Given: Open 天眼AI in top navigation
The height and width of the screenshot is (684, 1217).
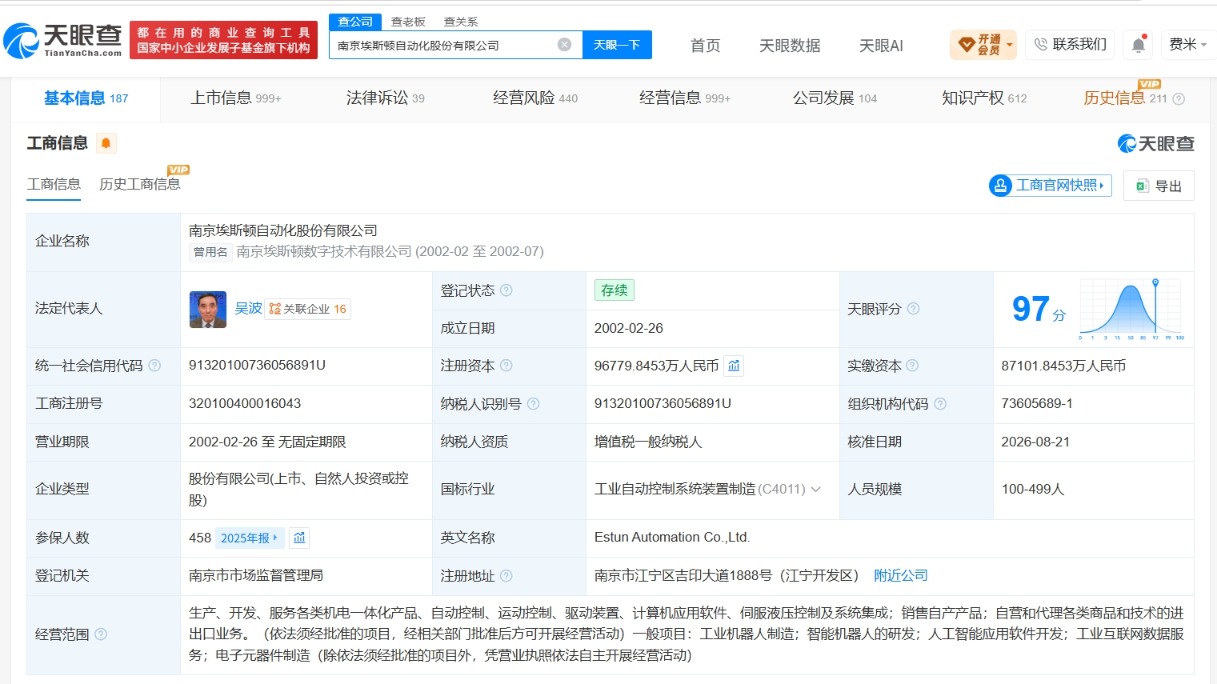Looking at the screenshot, I should pyautogui.click(x=881, y=45).
